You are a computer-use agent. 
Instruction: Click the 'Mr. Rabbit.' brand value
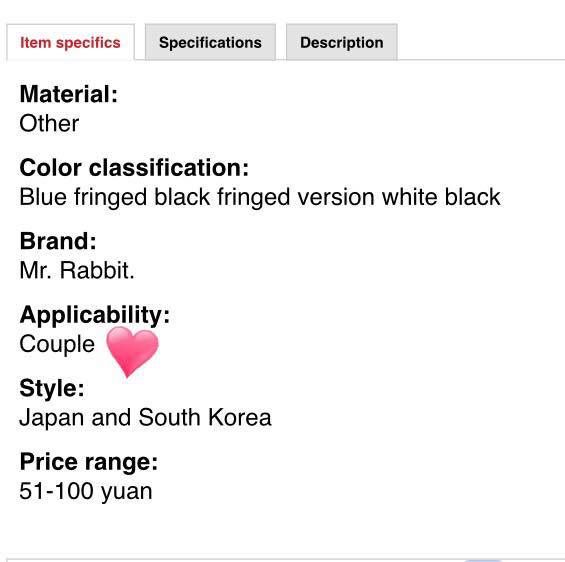[x=77, y=270]
